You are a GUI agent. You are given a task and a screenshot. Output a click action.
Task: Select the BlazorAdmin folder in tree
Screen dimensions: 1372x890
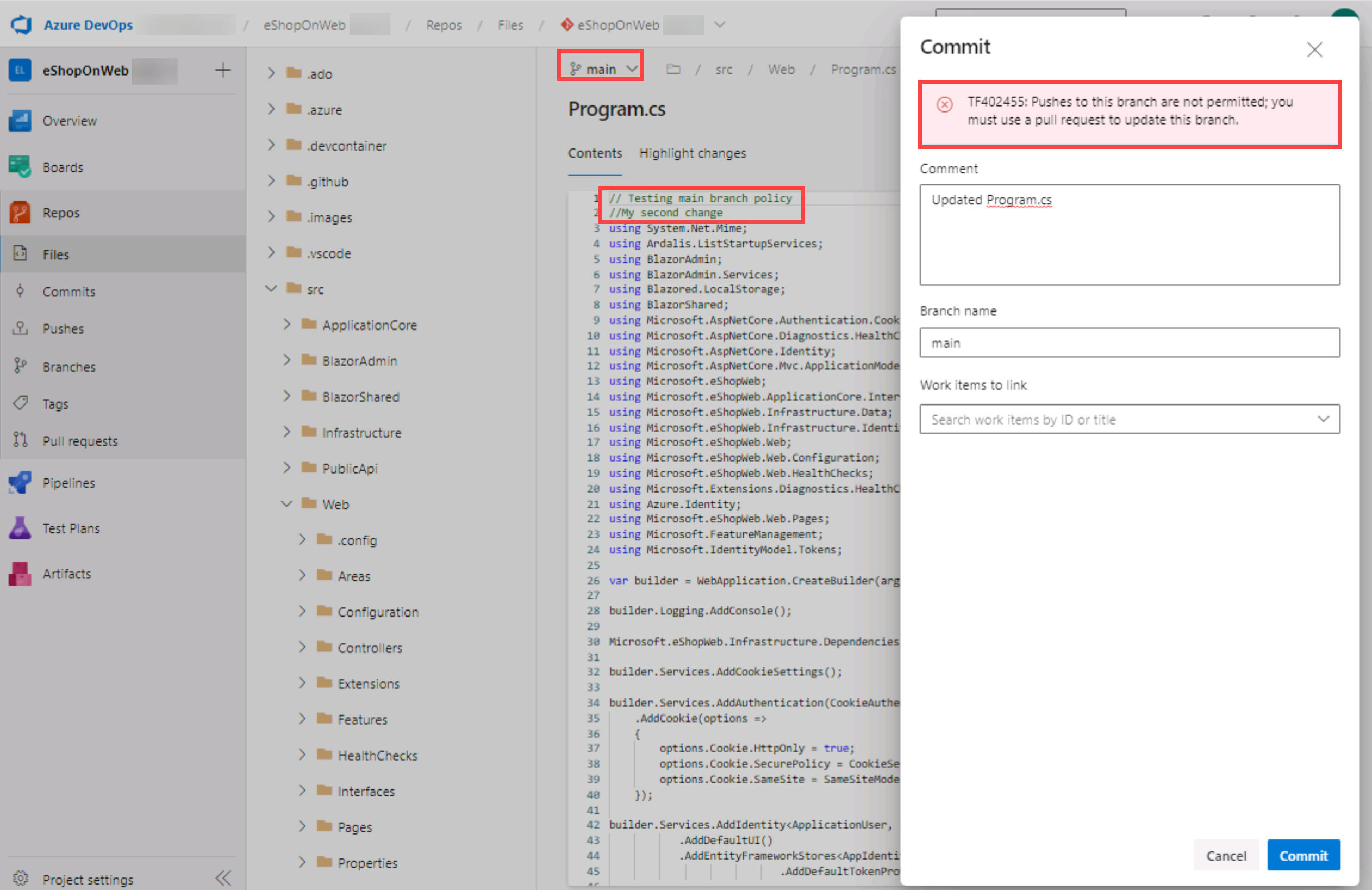(x=360, y=361)
